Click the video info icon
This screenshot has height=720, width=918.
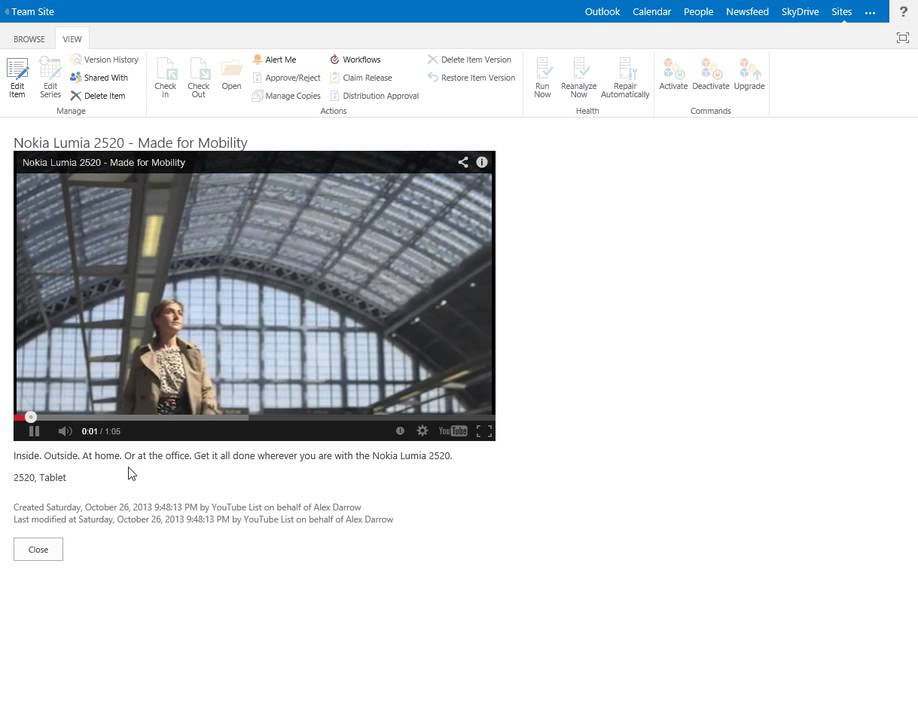point(482,162)
